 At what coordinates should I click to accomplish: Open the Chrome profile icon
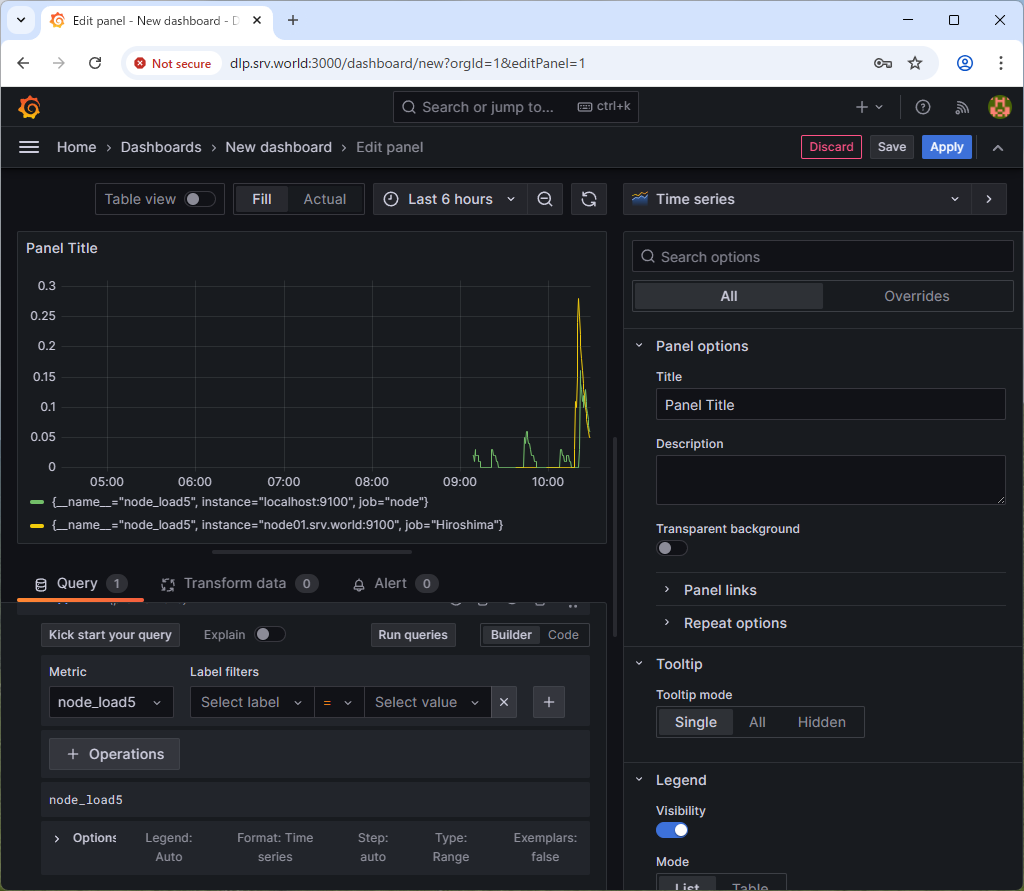coord(965,63)
